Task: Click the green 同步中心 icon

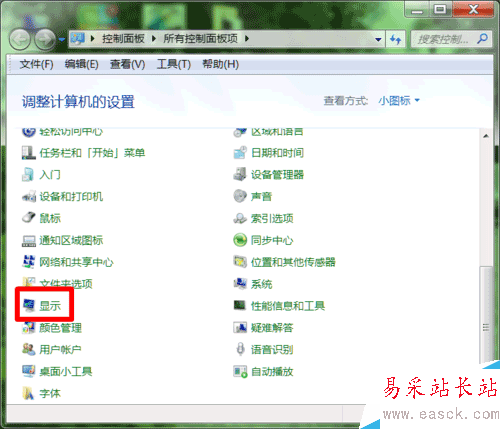Action: pyautogui.click(x=240, y=240)
